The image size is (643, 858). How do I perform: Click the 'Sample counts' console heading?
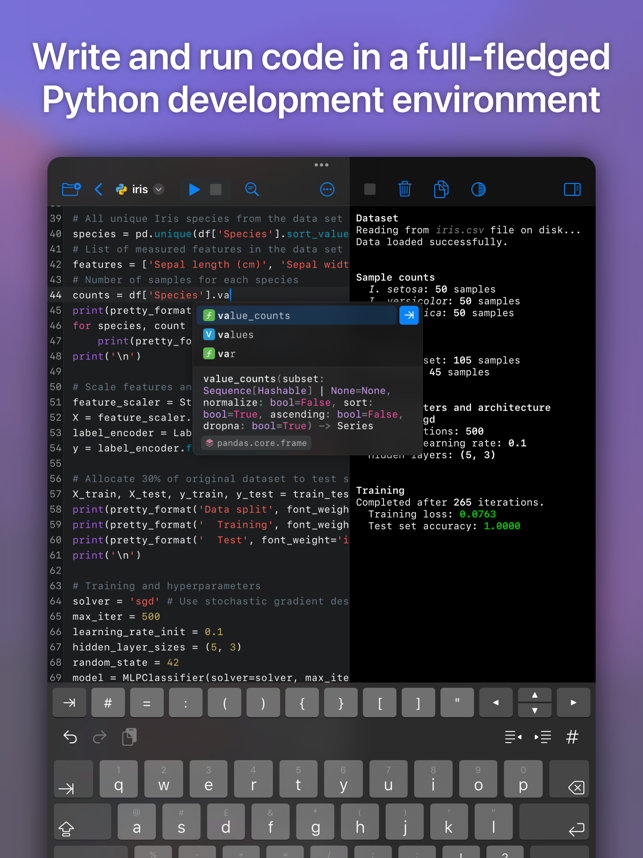pos(395,277)
